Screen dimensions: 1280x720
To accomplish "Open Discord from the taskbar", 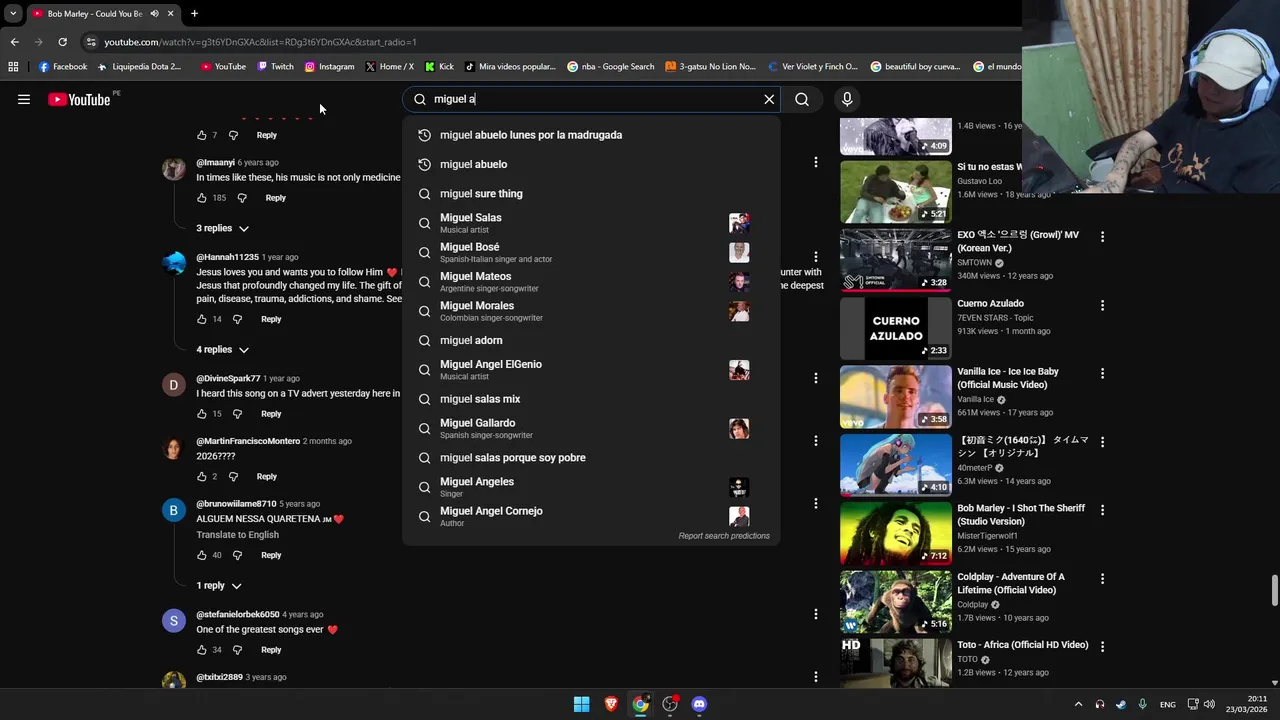I will point(699,704).
